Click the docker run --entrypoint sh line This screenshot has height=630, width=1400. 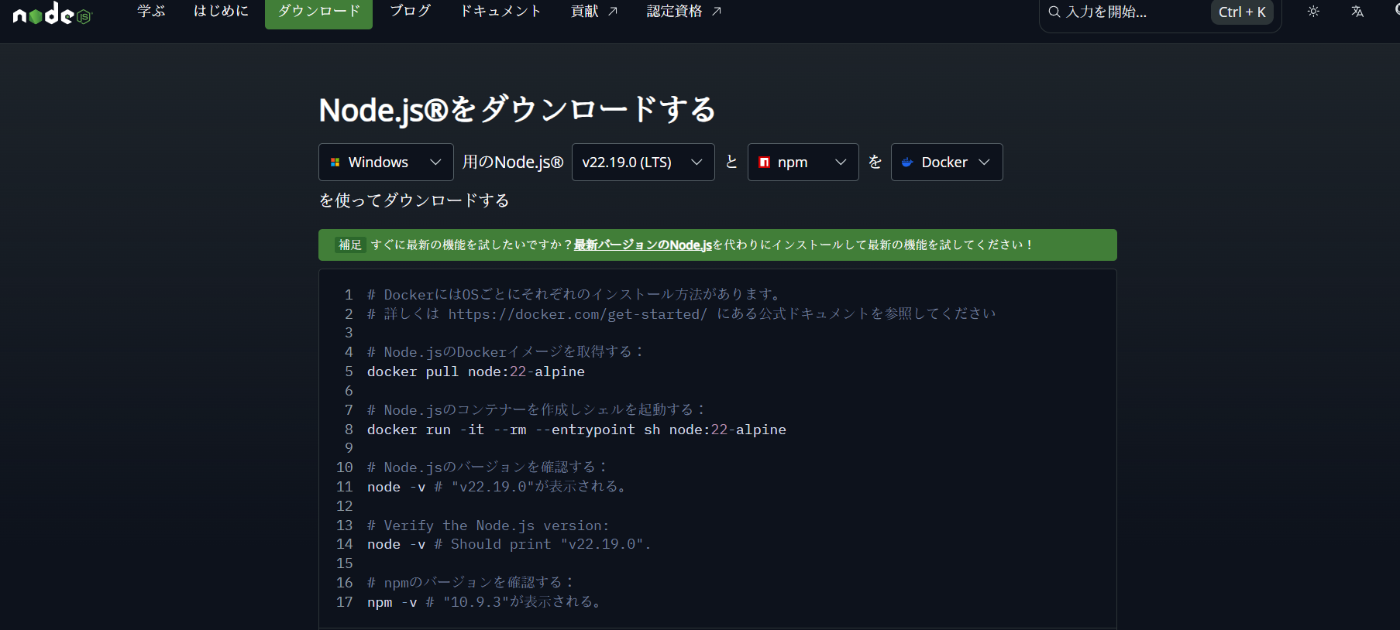577,429
